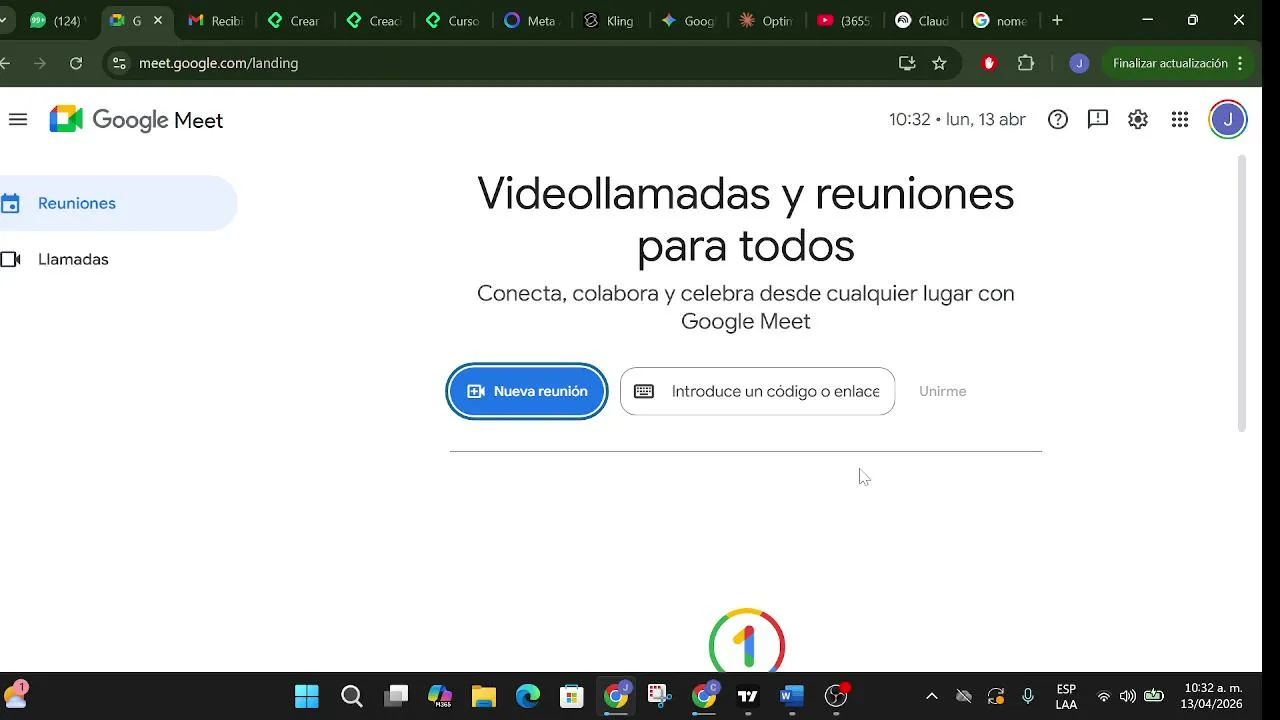Viewport: 1280px width, 720px height.
Task: Bookmark this page with the star icon
Action: tap(939, 63)
